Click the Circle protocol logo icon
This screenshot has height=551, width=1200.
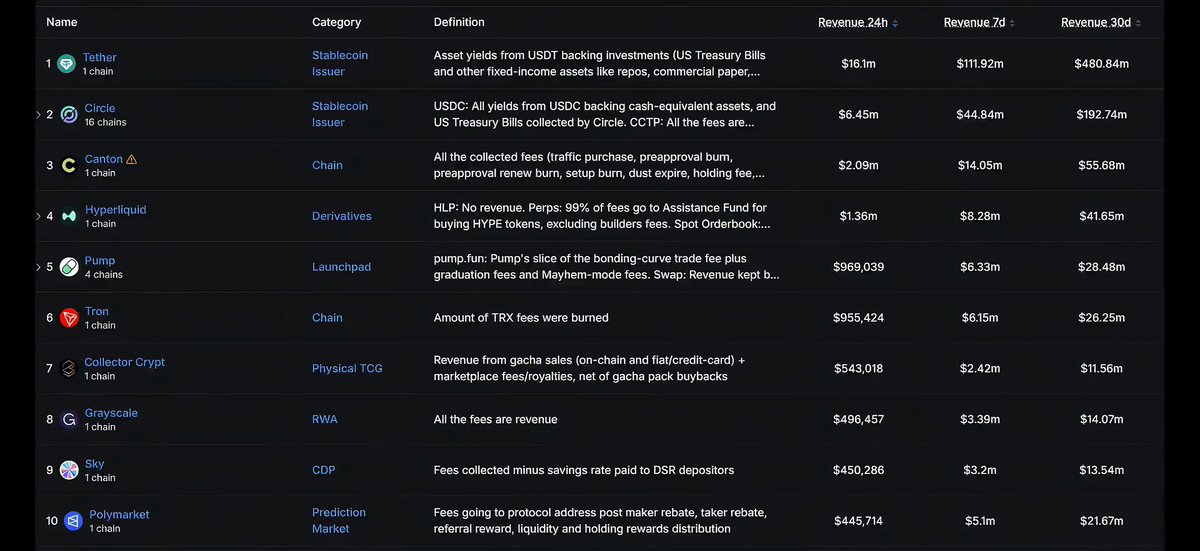tap(69, 115)
